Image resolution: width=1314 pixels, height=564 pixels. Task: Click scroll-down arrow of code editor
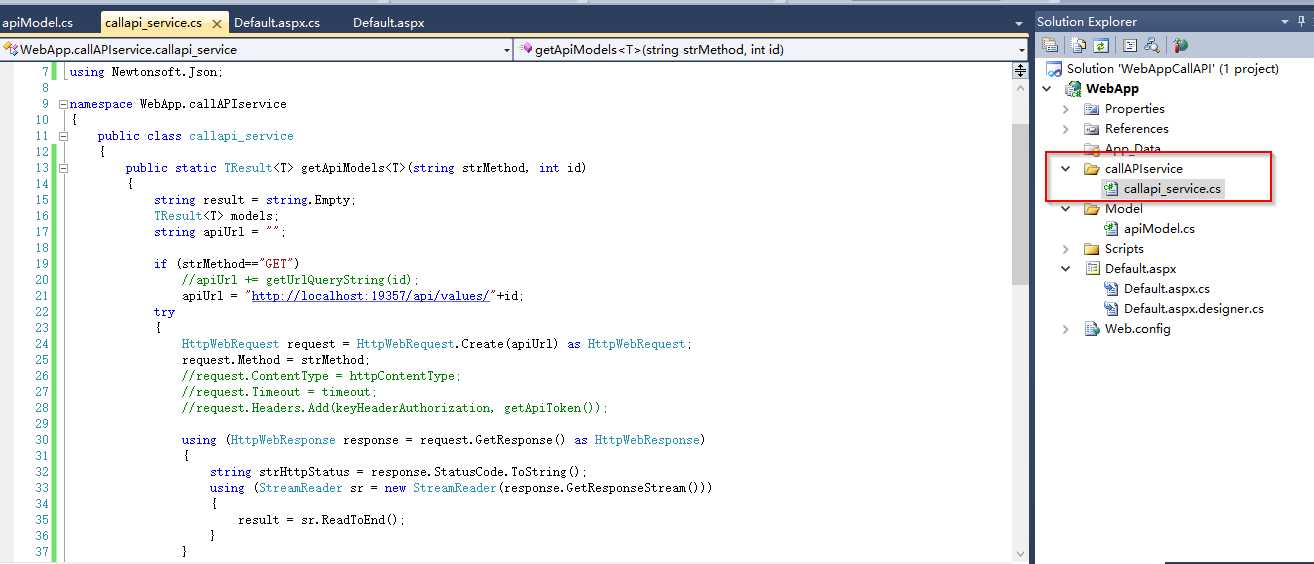tap(1020, 555)
